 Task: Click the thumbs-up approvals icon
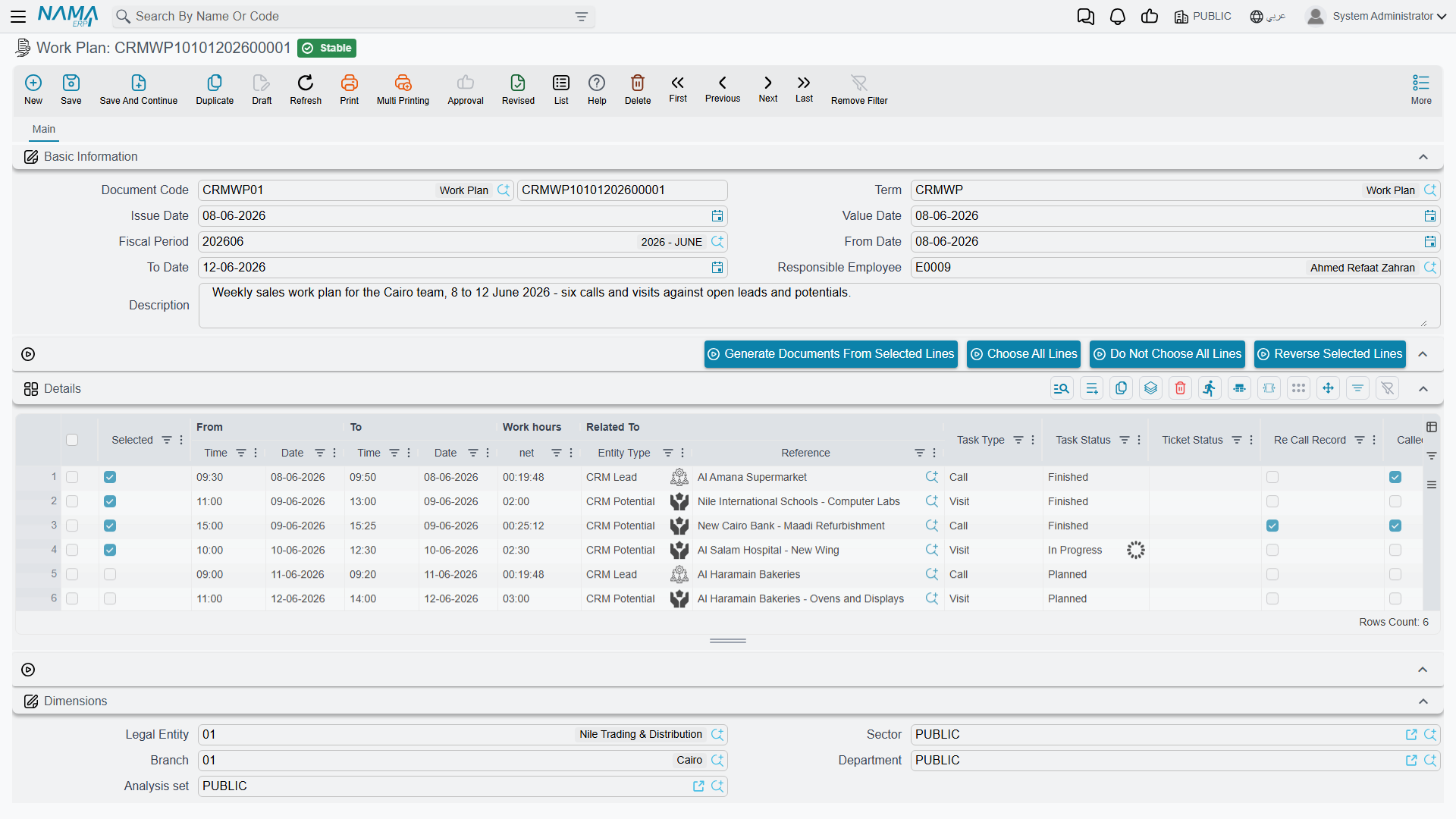(x=1150, y=17)
